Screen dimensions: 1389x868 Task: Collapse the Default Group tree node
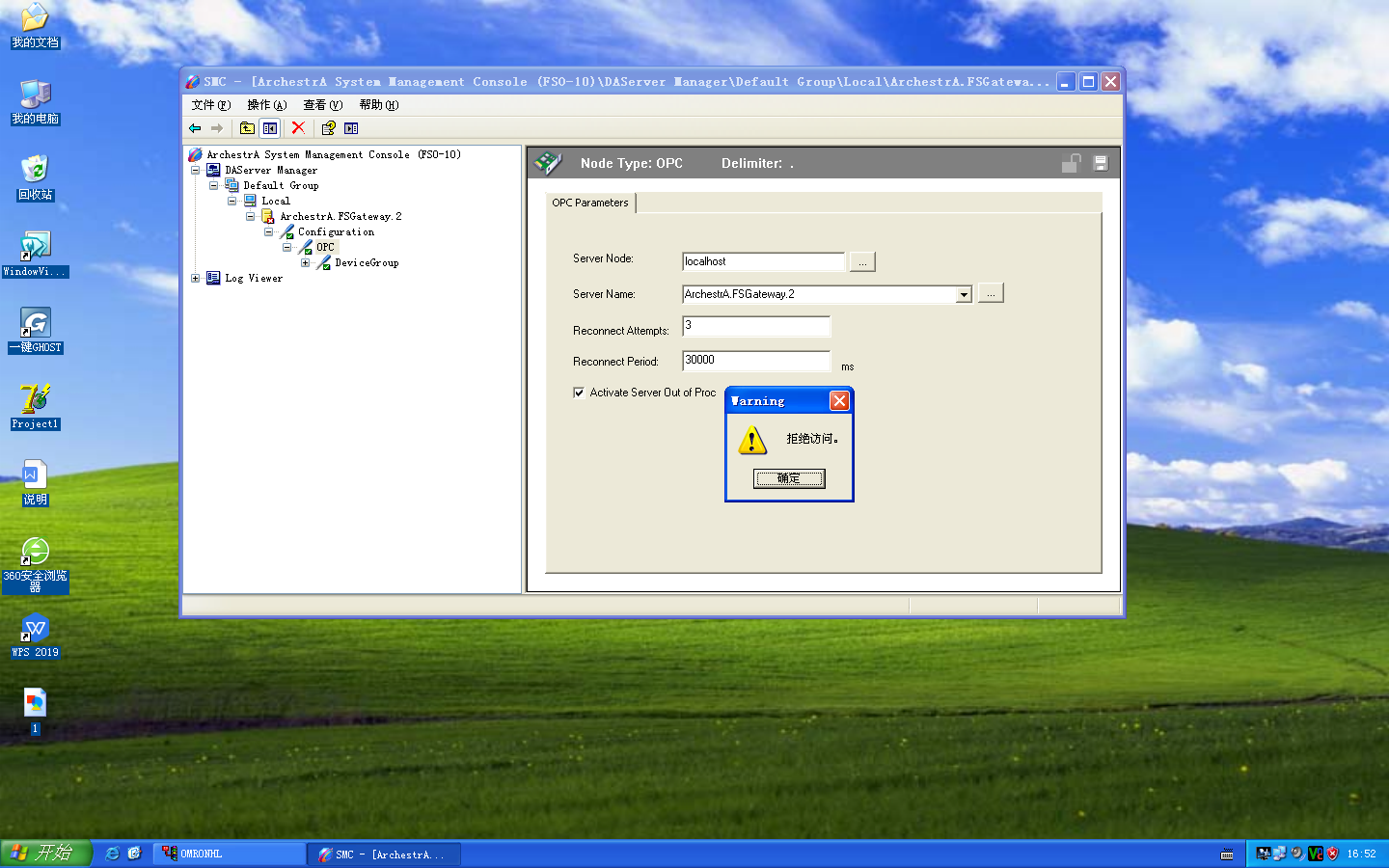[x=214, y=185]
